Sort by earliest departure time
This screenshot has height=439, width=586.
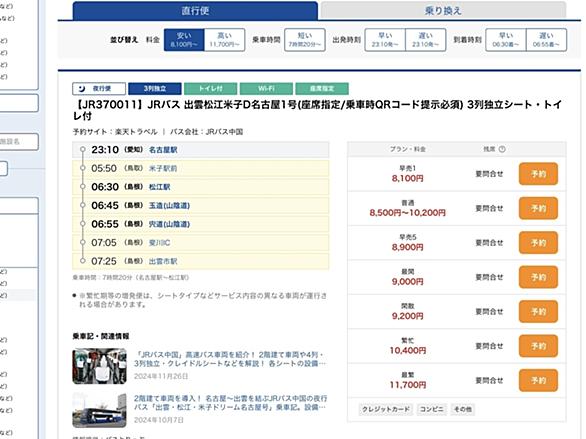coord(385,40)
